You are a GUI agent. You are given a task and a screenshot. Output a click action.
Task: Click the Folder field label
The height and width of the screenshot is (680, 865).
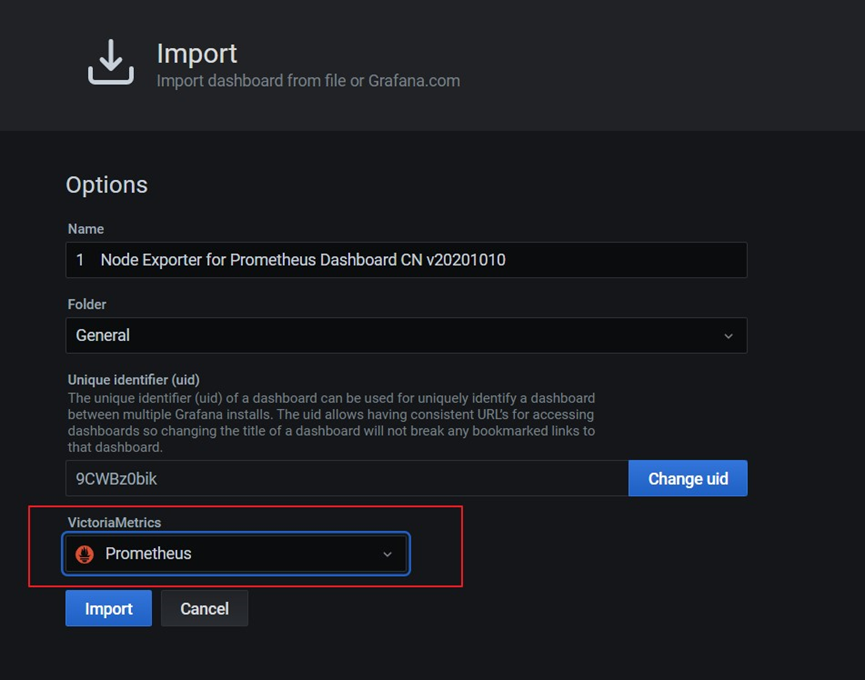click(87, 304)
